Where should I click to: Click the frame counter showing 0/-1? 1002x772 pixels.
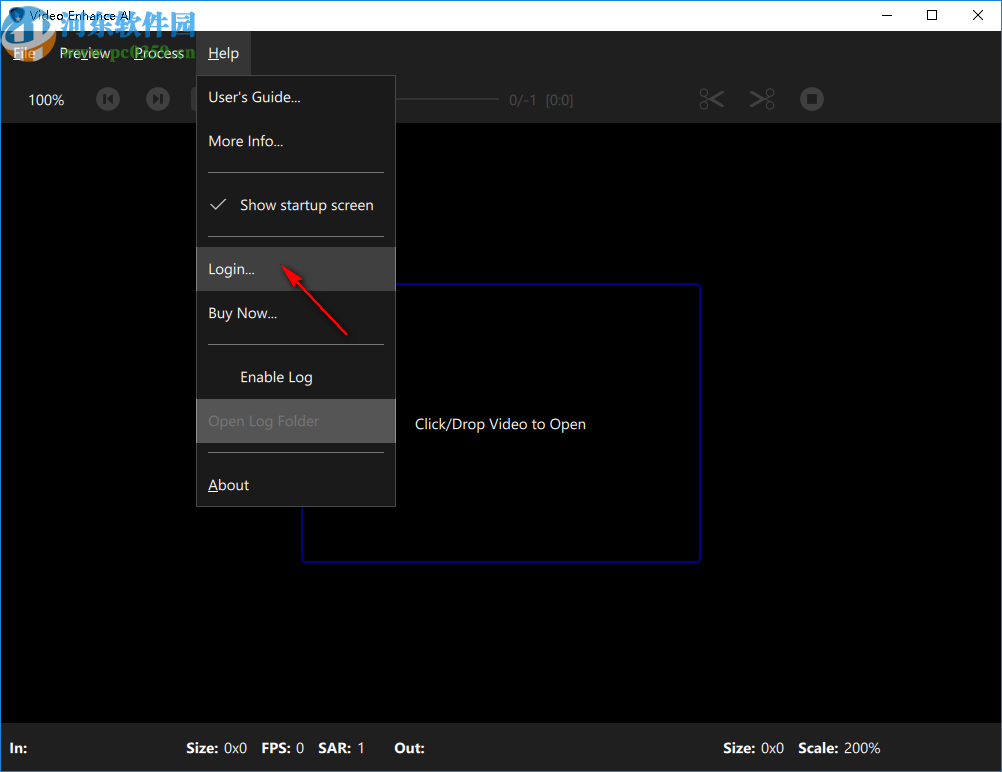tap(521, 99)
